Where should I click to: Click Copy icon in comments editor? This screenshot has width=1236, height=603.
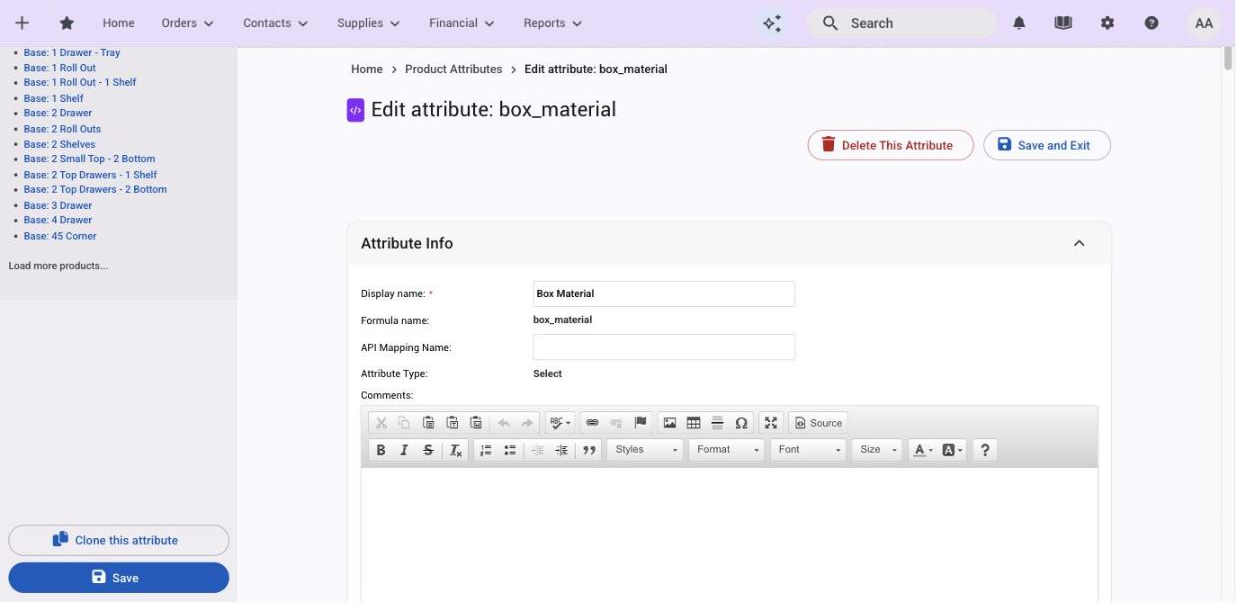(404, 423)
